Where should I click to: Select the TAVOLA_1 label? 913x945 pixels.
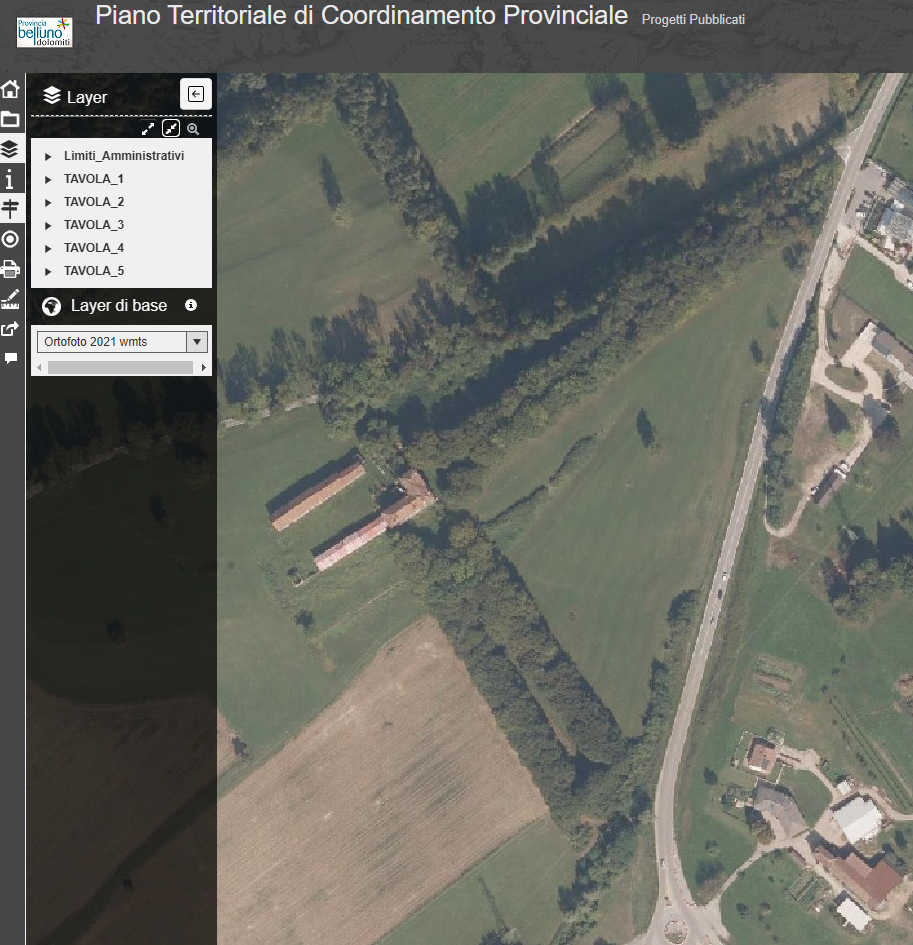(x=94, y=178)
